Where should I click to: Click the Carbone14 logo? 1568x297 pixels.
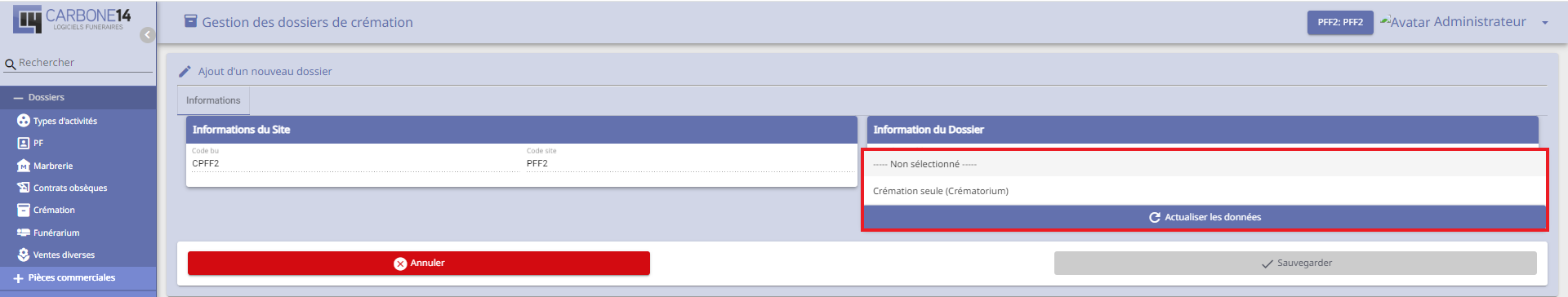pos(72,20)
